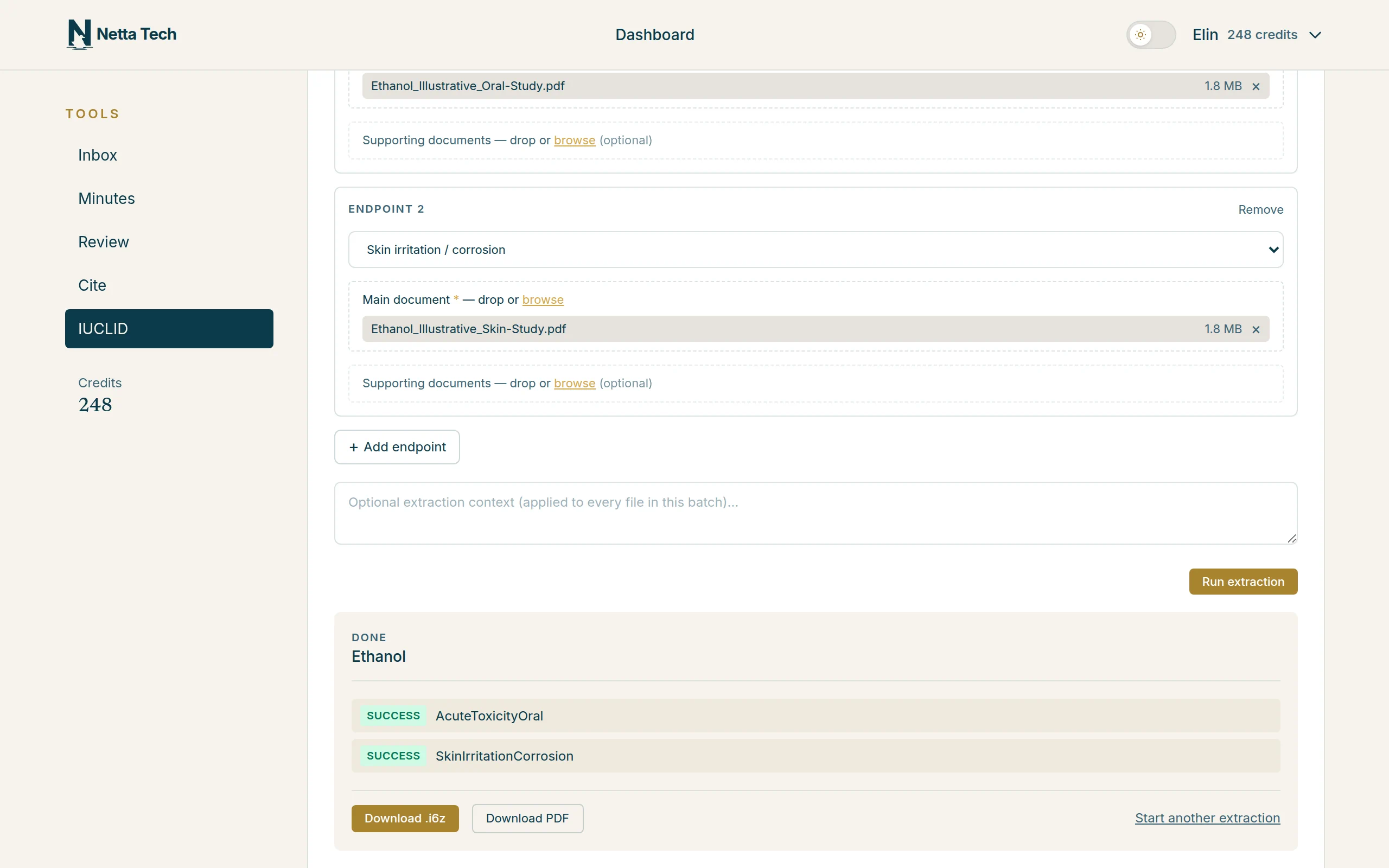Browse for Endpoint 2 main document
The width and height of the screenshot is (1389, 868).
click(x=543, y=299)
